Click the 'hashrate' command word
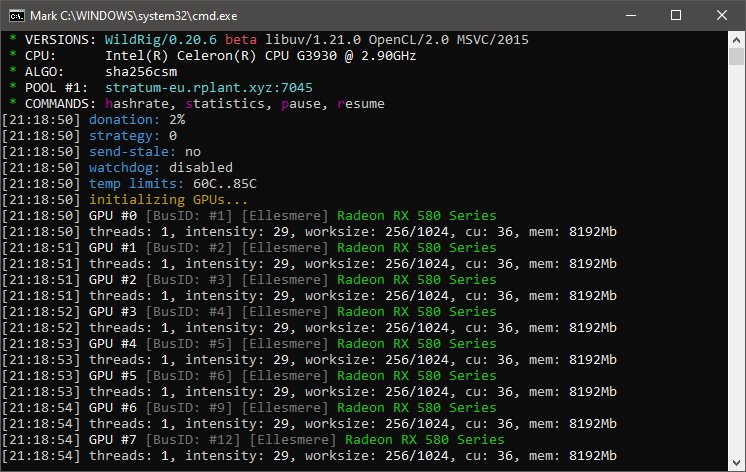 137,104
